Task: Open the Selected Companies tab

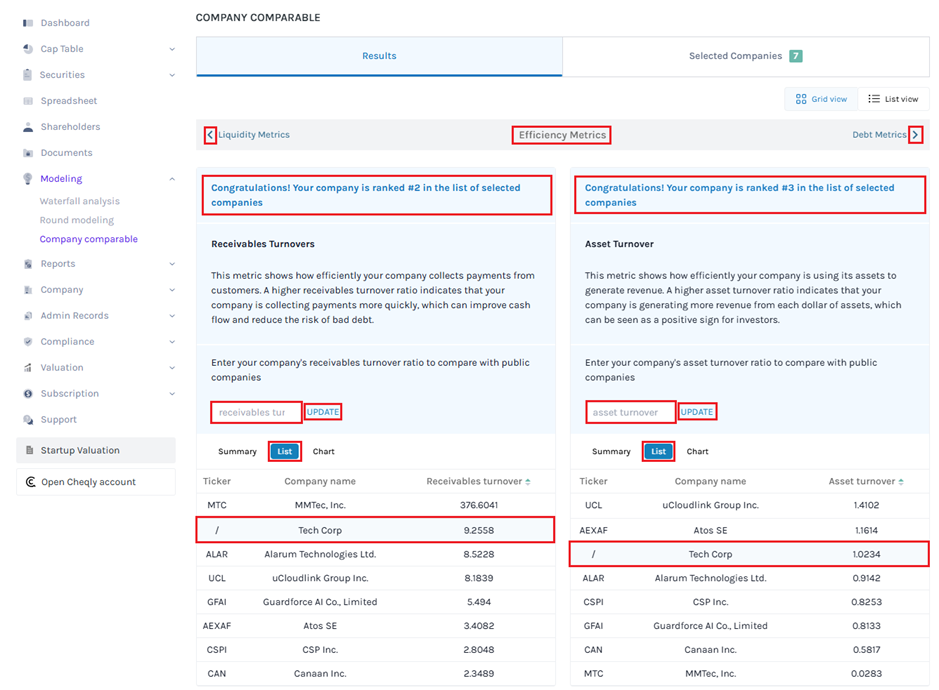Action: 745,57
